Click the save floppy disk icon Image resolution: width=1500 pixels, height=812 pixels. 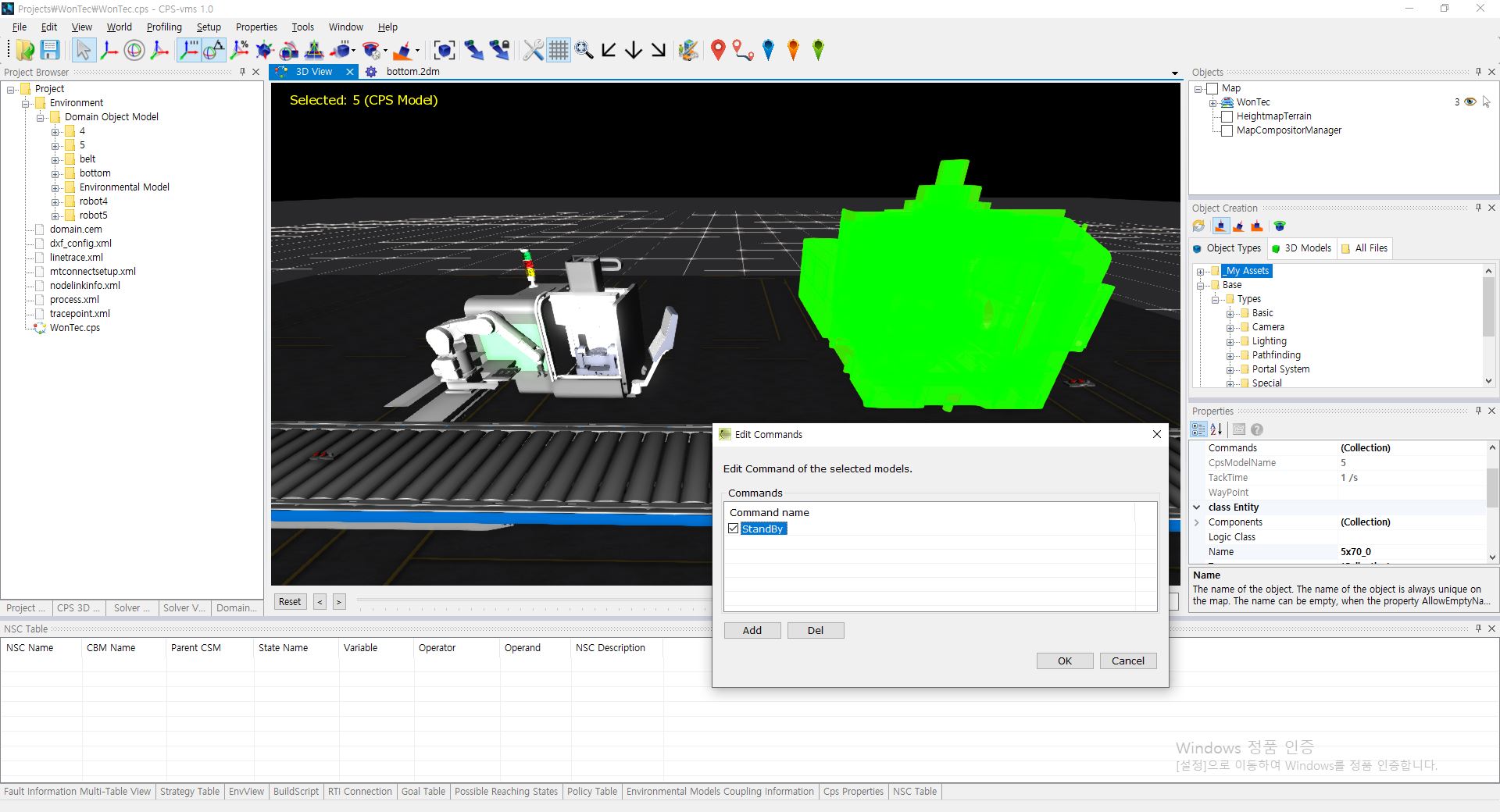(x=50, y=50)
